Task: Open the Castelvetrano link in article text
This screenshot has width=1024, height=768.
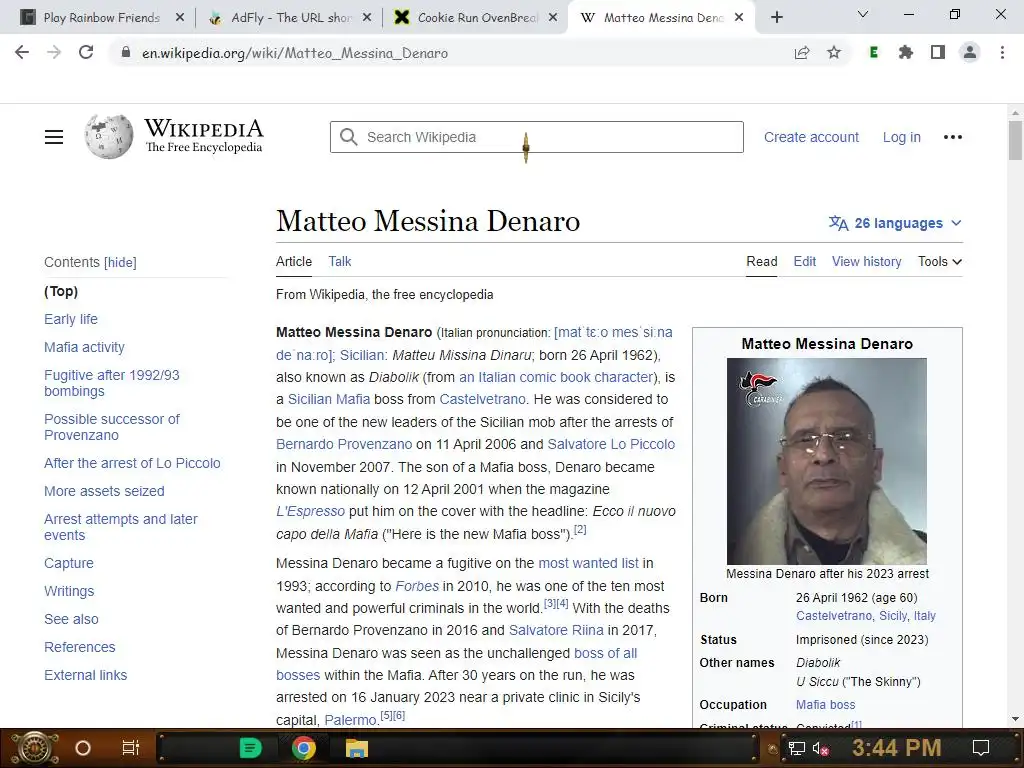Action: tap(483, 399)
